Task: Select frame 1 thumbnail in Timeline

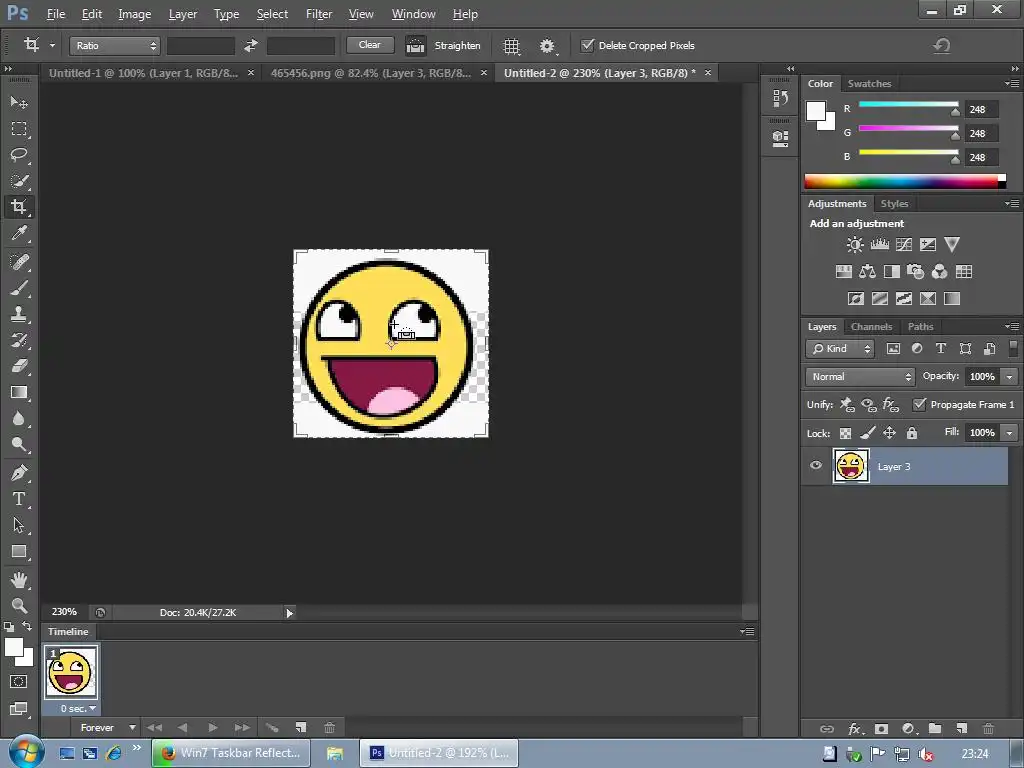Action: pyautogui.click(x=71, y=670)
